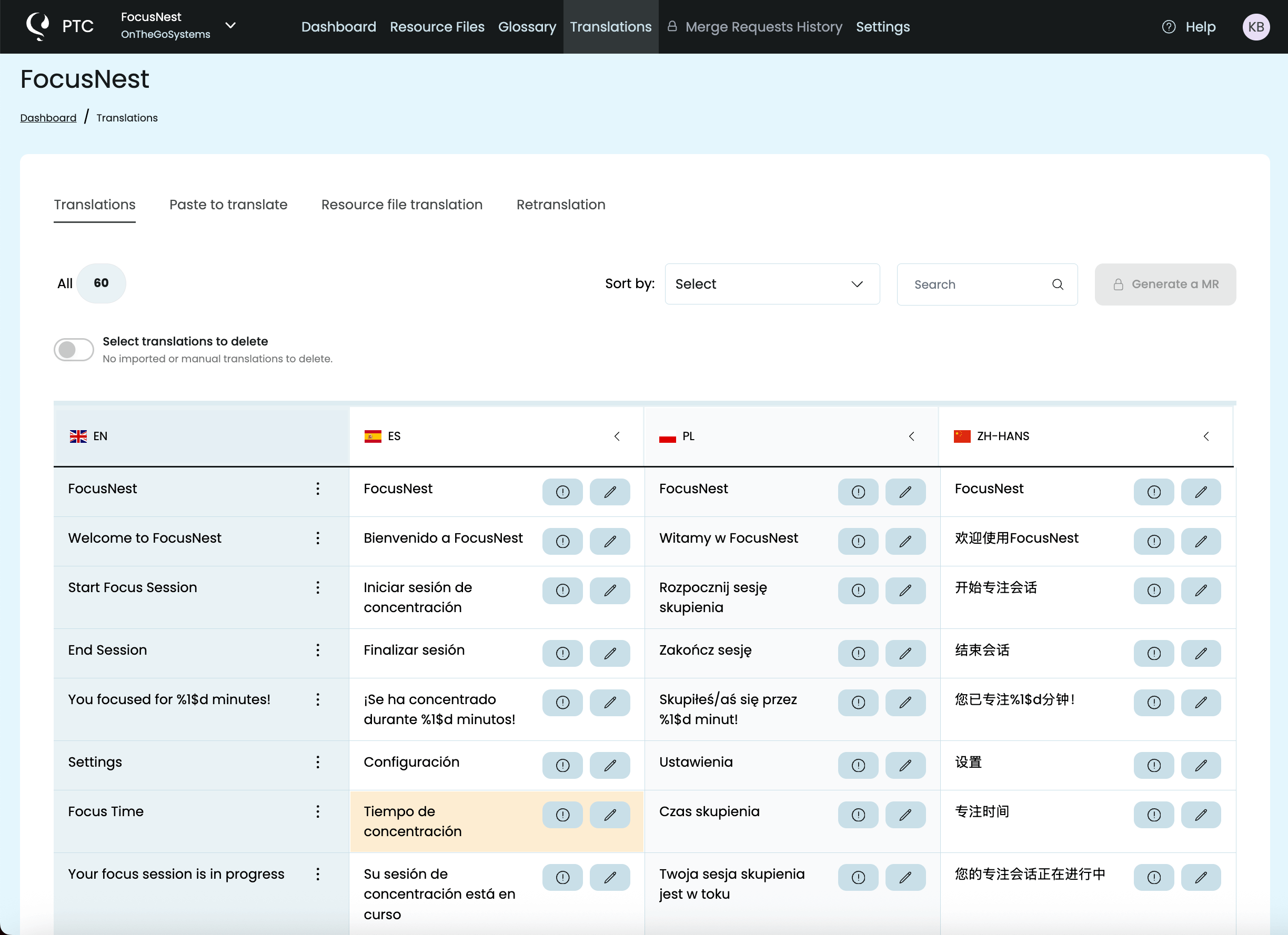Viewport: 1288px width, 935px height.
Task: Edit Polish translation 'Zakończ sesję'
Action: [904, 653]
